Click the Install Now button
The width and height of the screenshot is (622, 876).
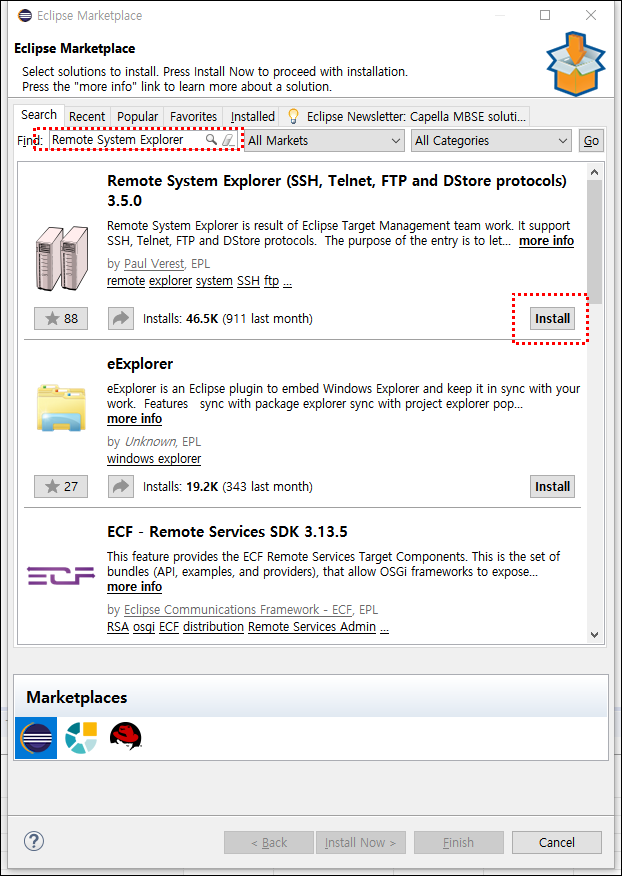[360, 842]
